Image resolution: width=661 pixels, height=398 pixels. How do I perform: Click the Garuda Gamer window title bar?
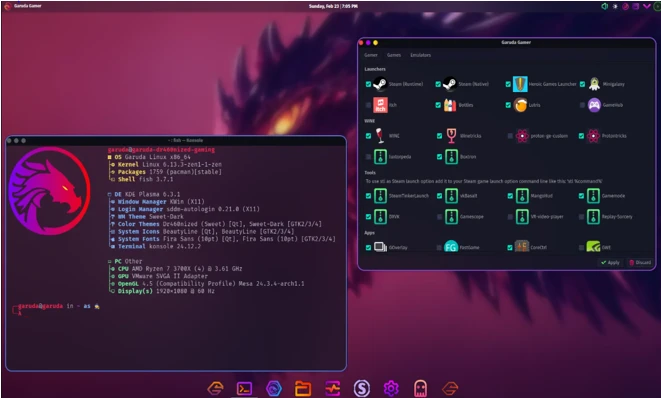(x=507, y=42)
